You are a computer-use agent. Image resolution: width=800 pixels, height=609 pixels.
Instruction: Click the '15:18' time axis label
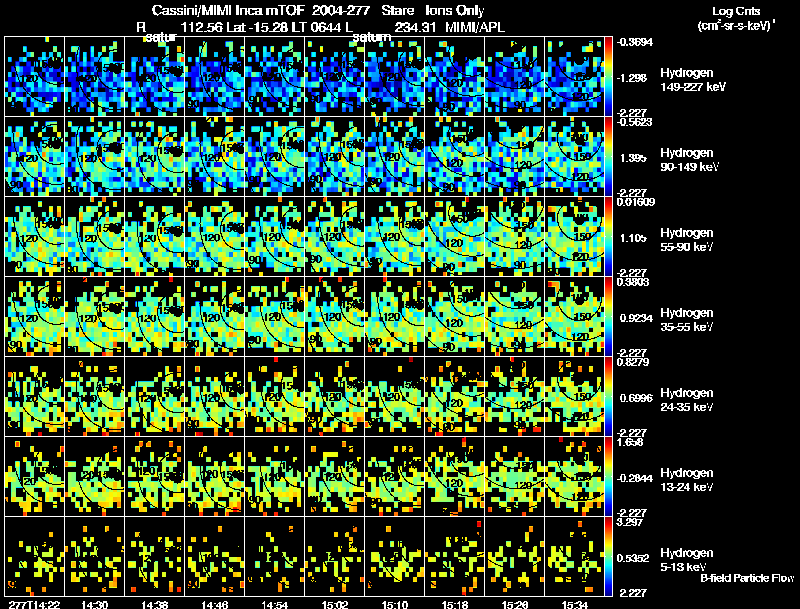[455, 604]
